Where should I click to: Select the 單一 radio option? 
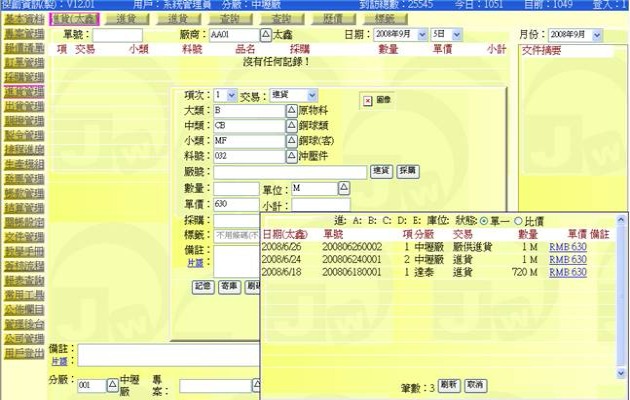(x=486, y=220)
